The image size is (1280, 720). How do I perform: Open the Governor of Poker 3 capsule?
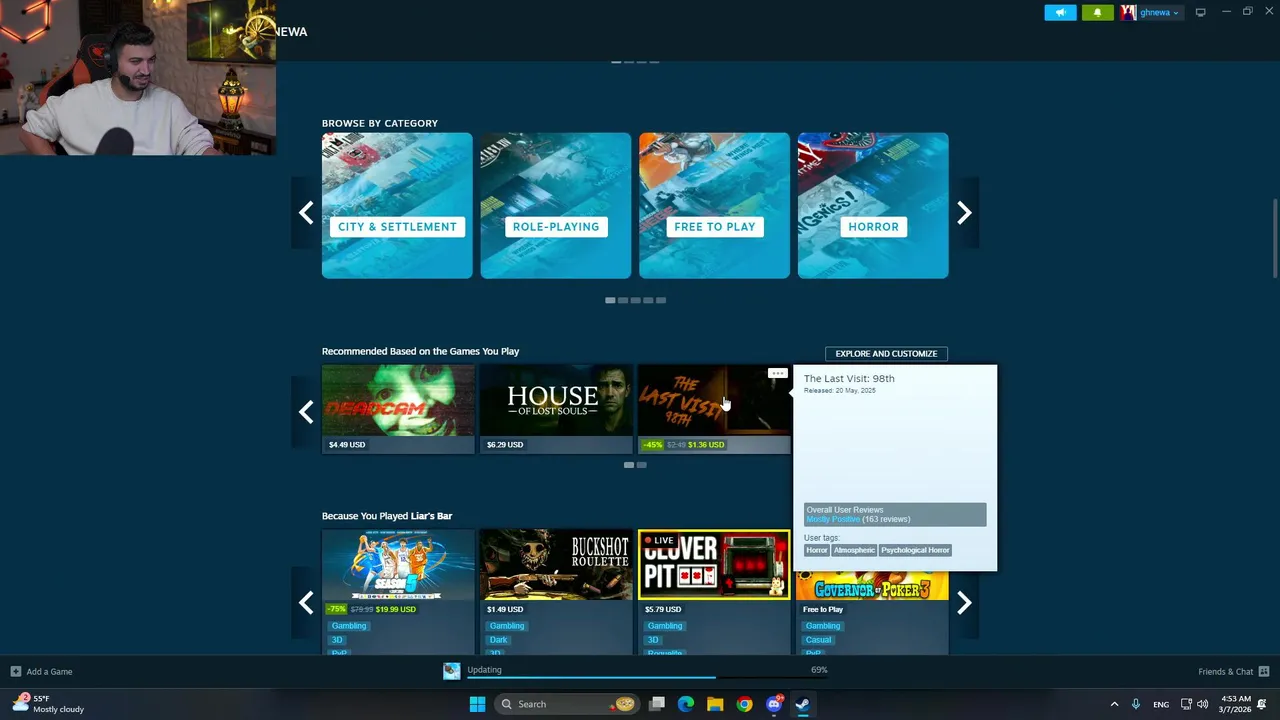872,586
